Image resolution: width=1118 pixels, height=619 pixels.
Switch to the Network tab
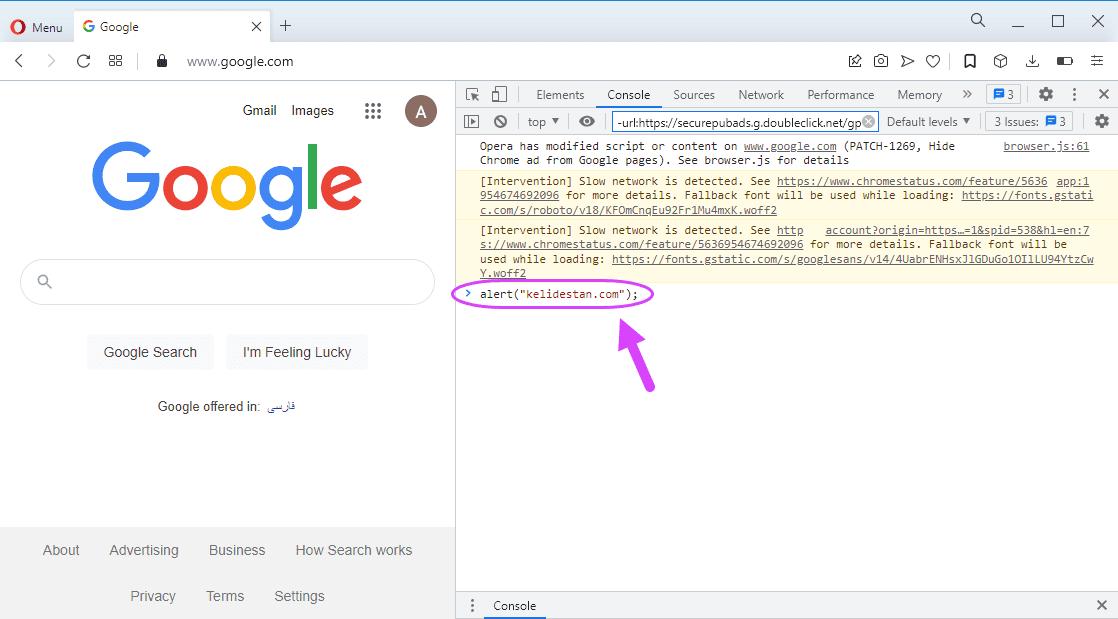[761, 95]
